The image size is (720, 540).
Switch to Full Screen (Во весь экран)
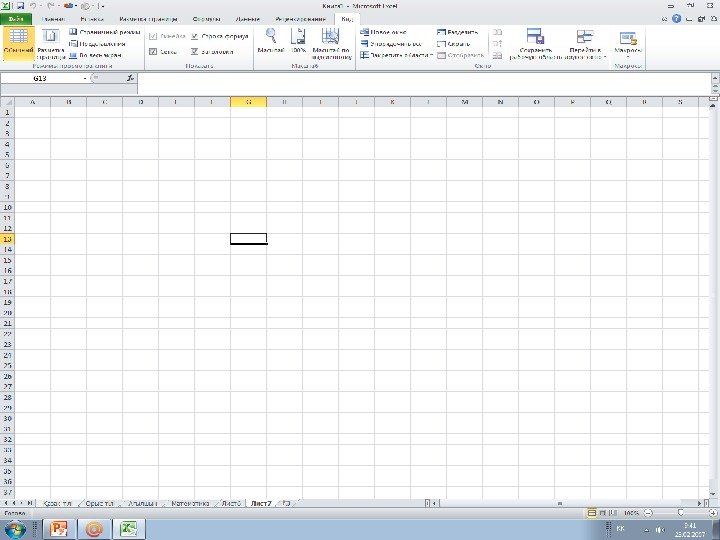click(x=95, y=55)
